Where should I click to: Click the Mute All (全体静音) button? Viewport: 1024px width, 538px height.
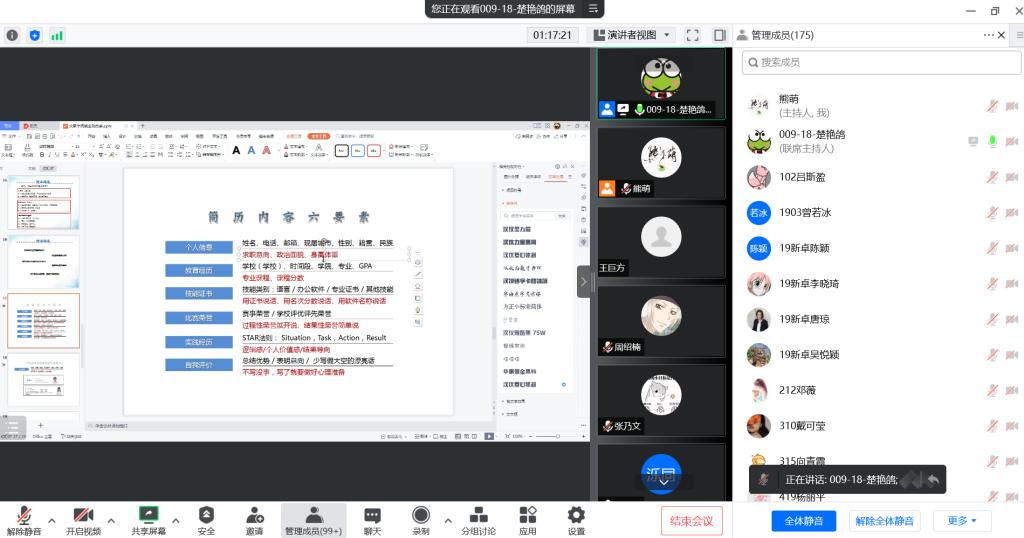[x=803, y=521]
